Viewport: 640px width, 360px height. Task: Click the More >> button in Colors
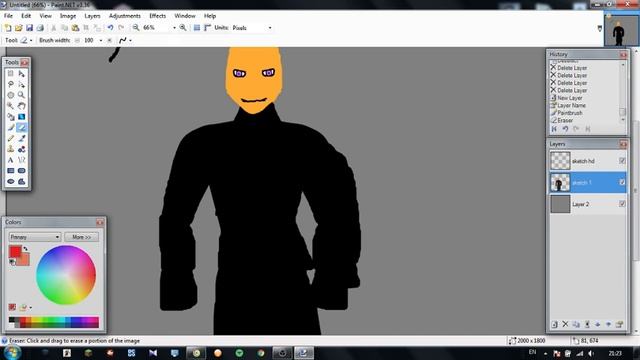[x=81, y=237]
